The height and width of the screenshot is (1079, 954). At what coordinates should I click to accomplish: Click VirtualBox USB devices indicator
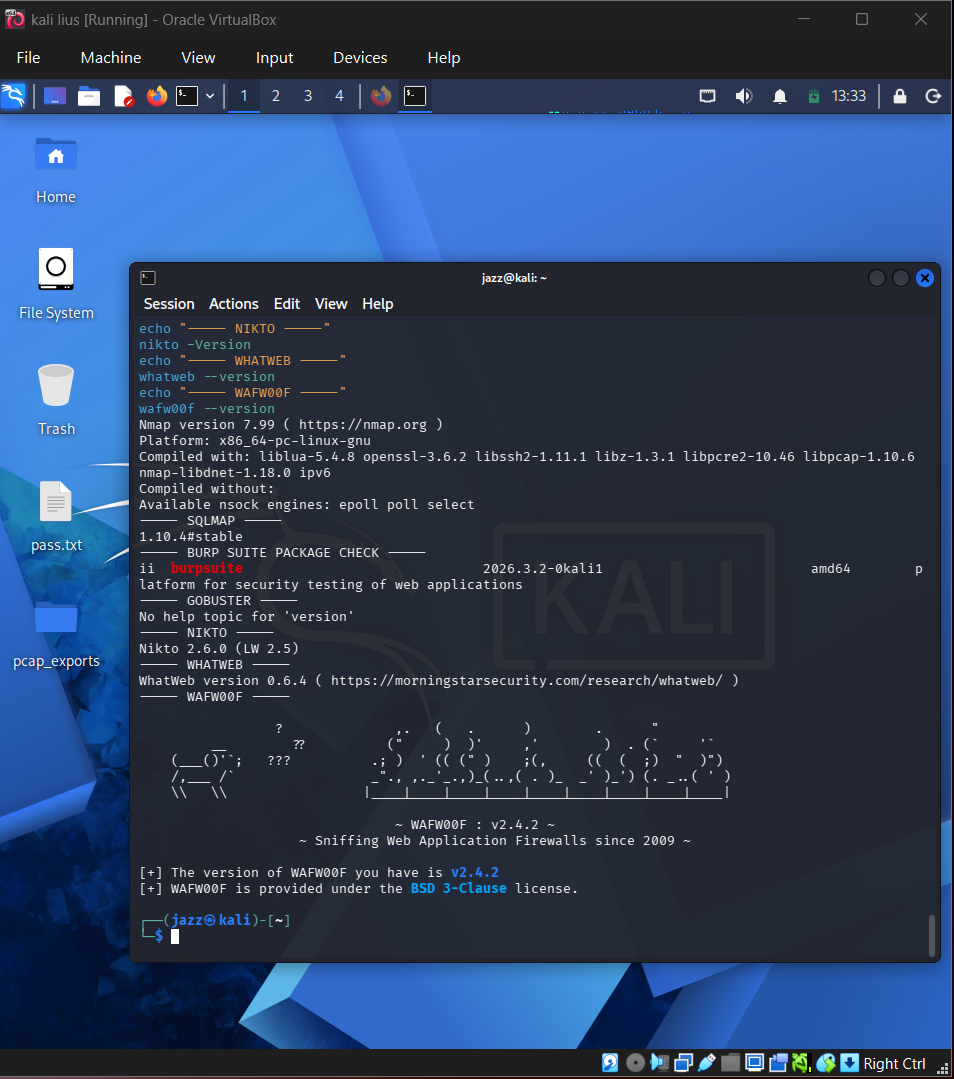pyautogui.click(x=707, y=1063)
